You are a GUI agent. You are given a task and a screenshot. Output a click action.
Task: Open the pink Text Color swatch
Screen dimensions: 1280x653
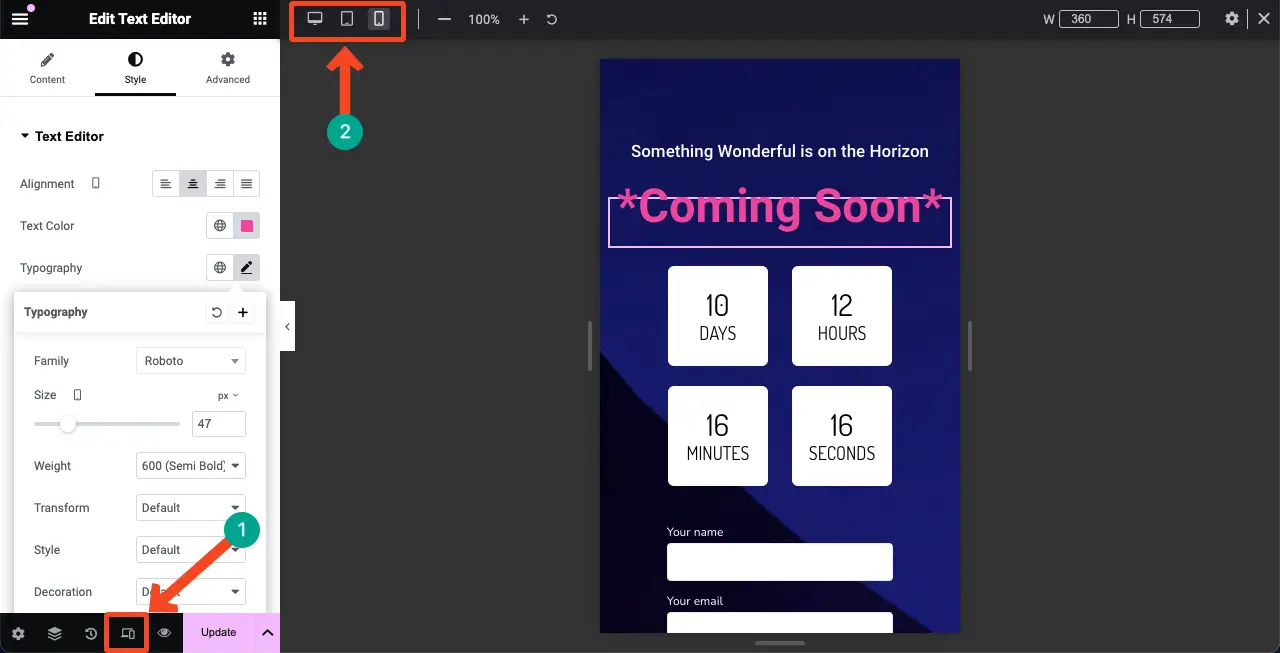coord(247,226)
